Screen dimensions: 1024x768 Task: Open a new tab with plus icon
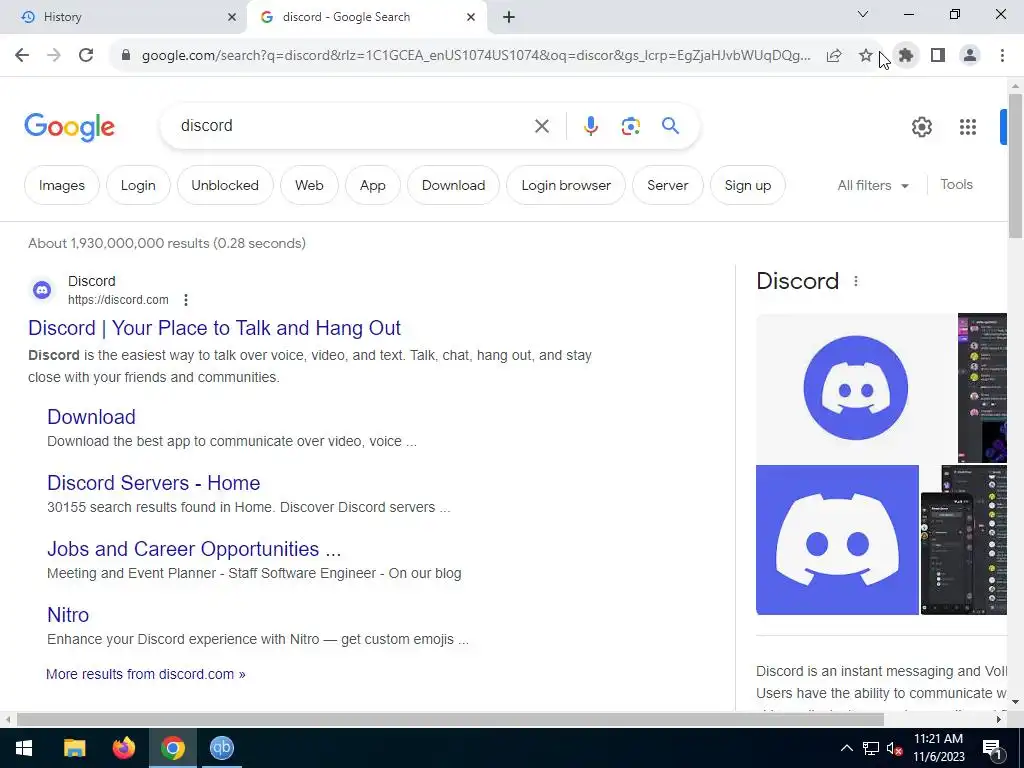[x=509, y=17]
